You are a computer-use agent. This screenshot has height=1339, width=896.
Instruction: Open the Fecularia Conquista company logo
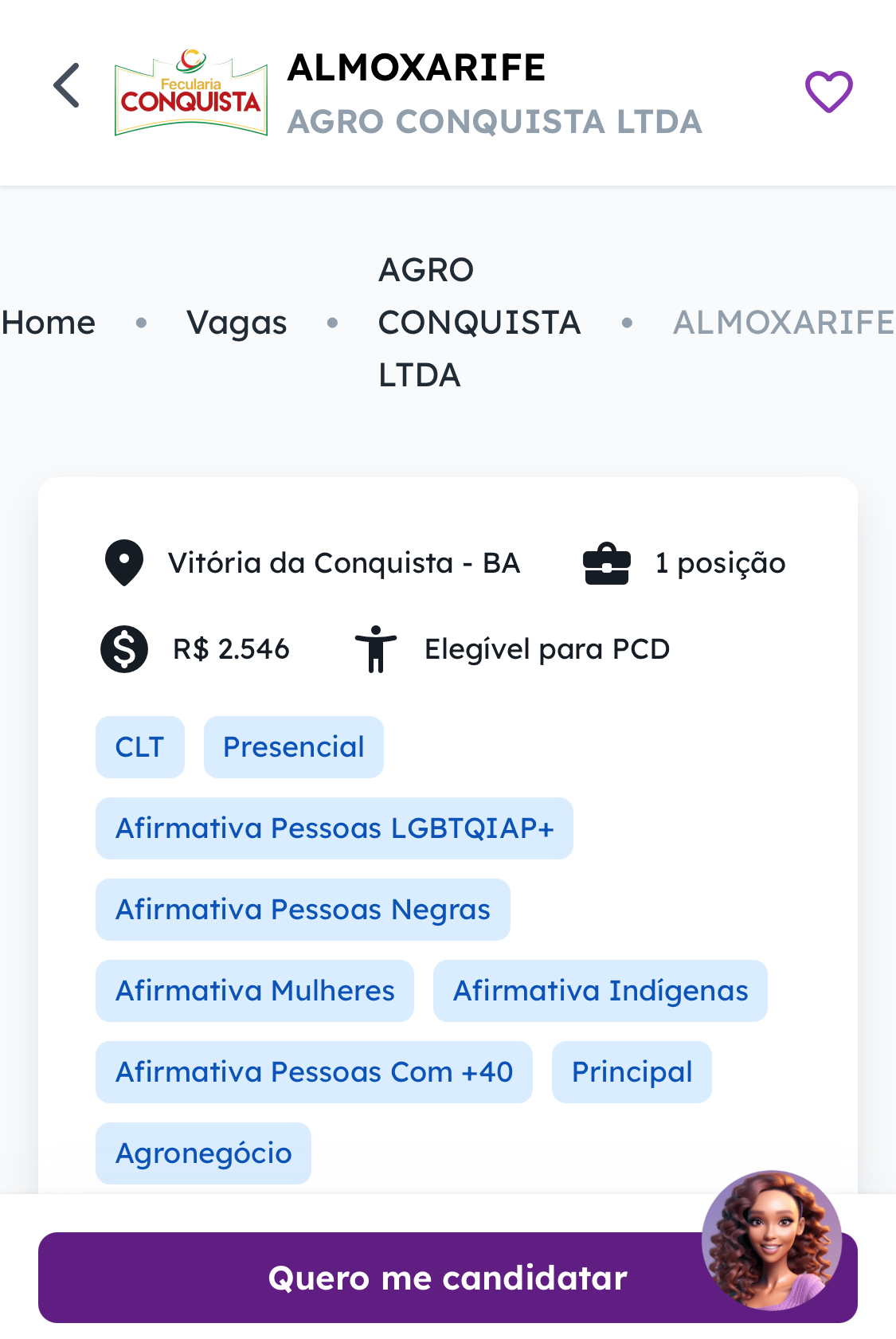point(191,92)
